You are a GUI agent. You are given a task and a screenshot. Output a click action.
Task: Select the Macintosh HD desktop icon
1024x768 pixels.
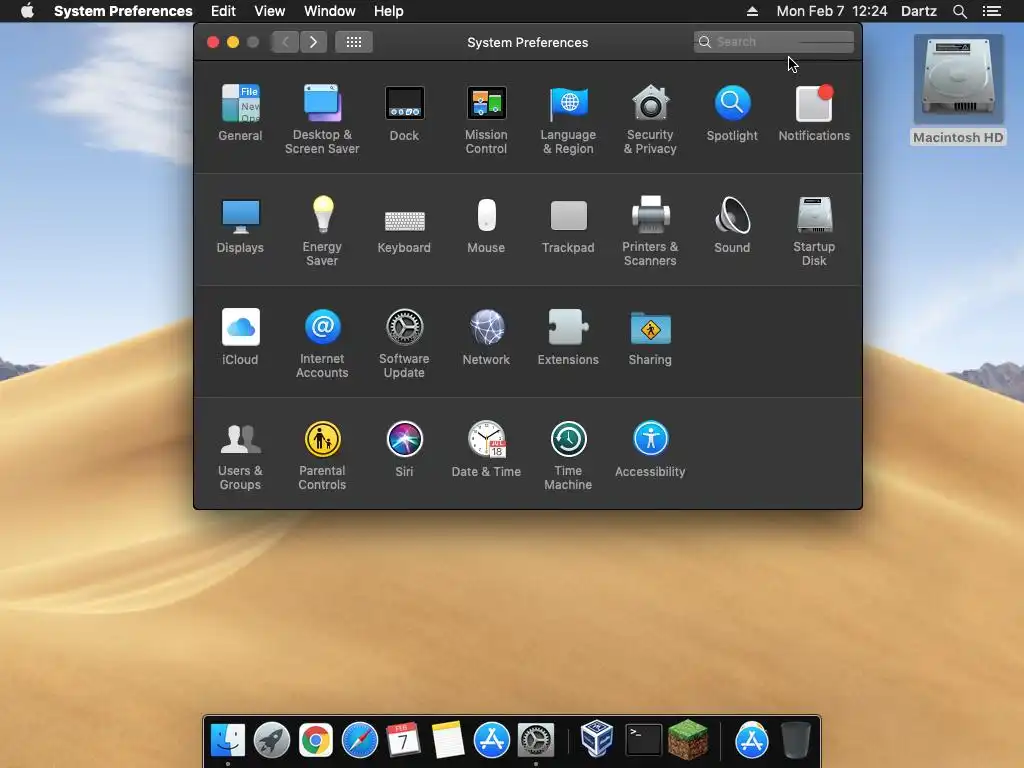coord(958,89)
